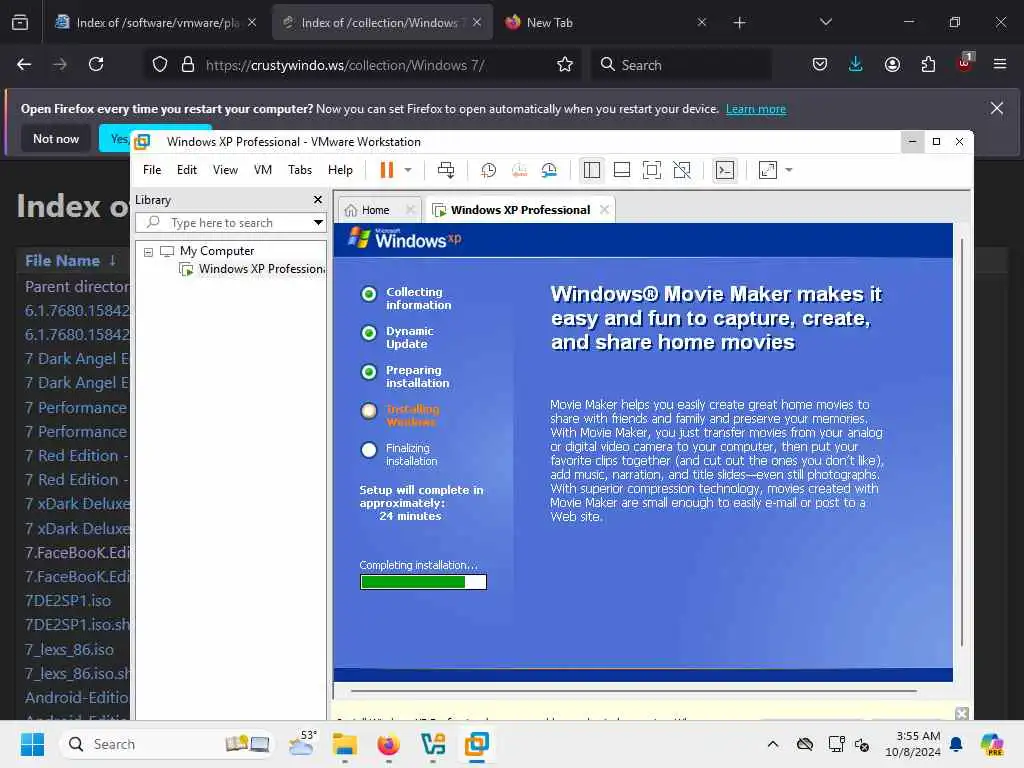Open the Firefox account icon
This screenshot has height=768, width=1024.
tap(892, 64)
